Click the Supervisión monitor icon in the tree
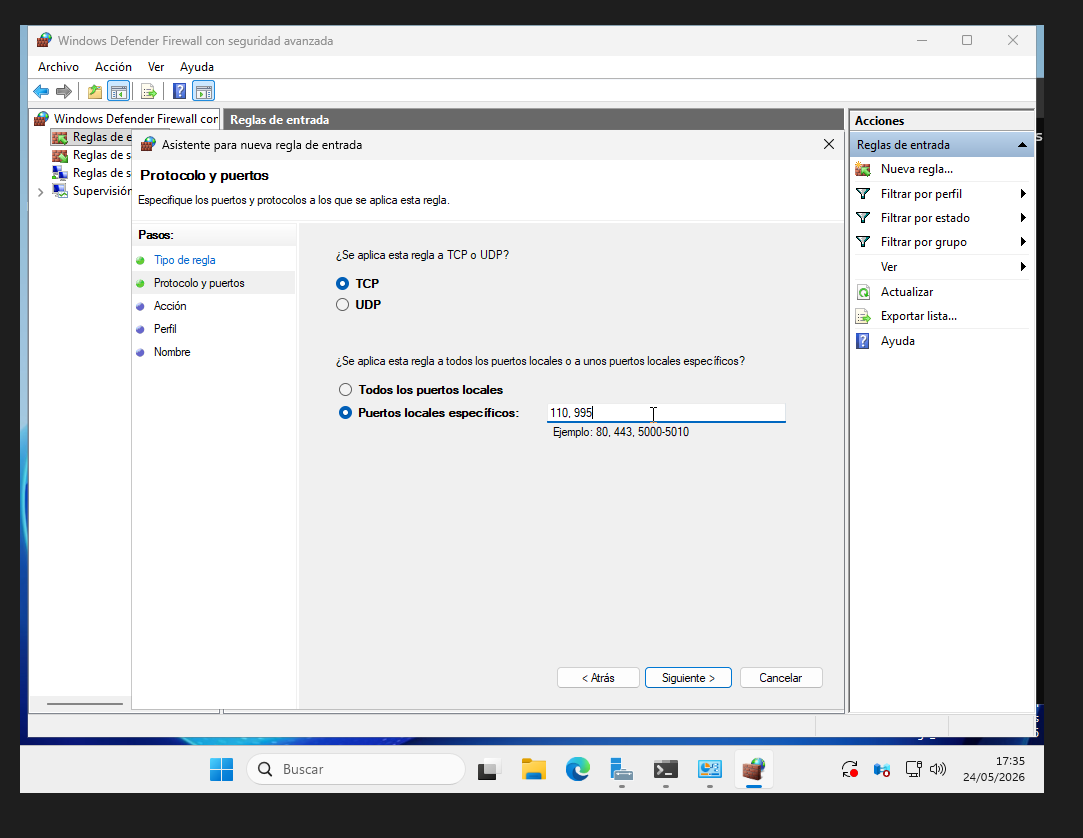The image size is (1083, 838). click(x=60, y=191)
